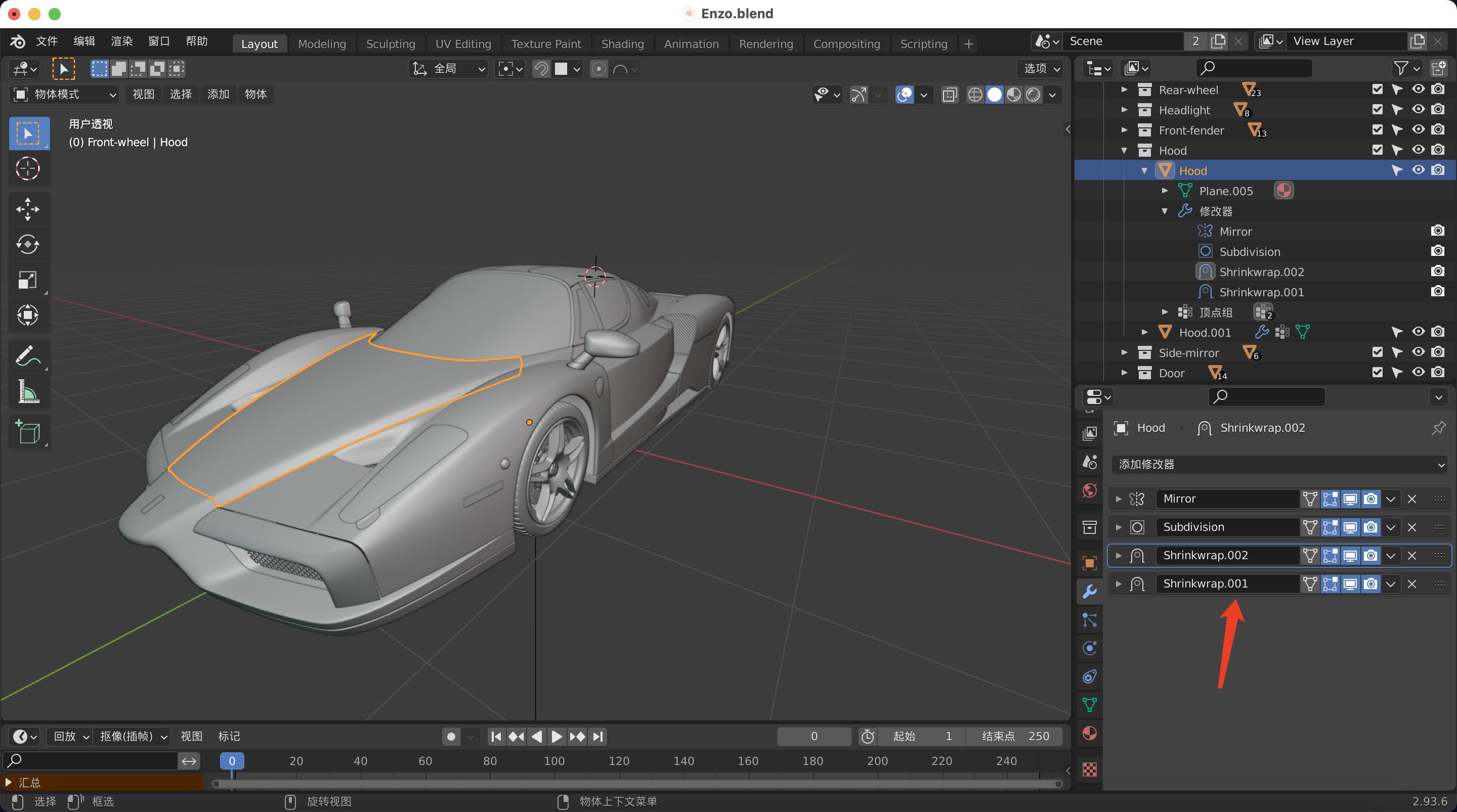Switch to rendered viewport shading
Screen dimensions: 1457x812
(1033, 95)
